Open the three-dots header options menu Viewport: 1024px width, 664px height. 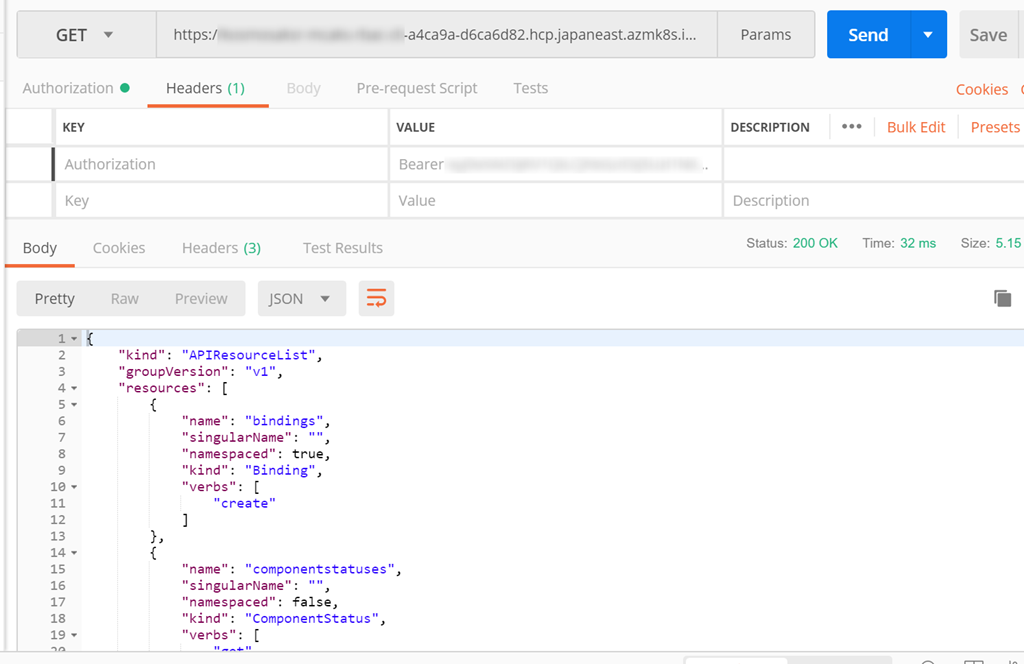(x=851, y=127)
